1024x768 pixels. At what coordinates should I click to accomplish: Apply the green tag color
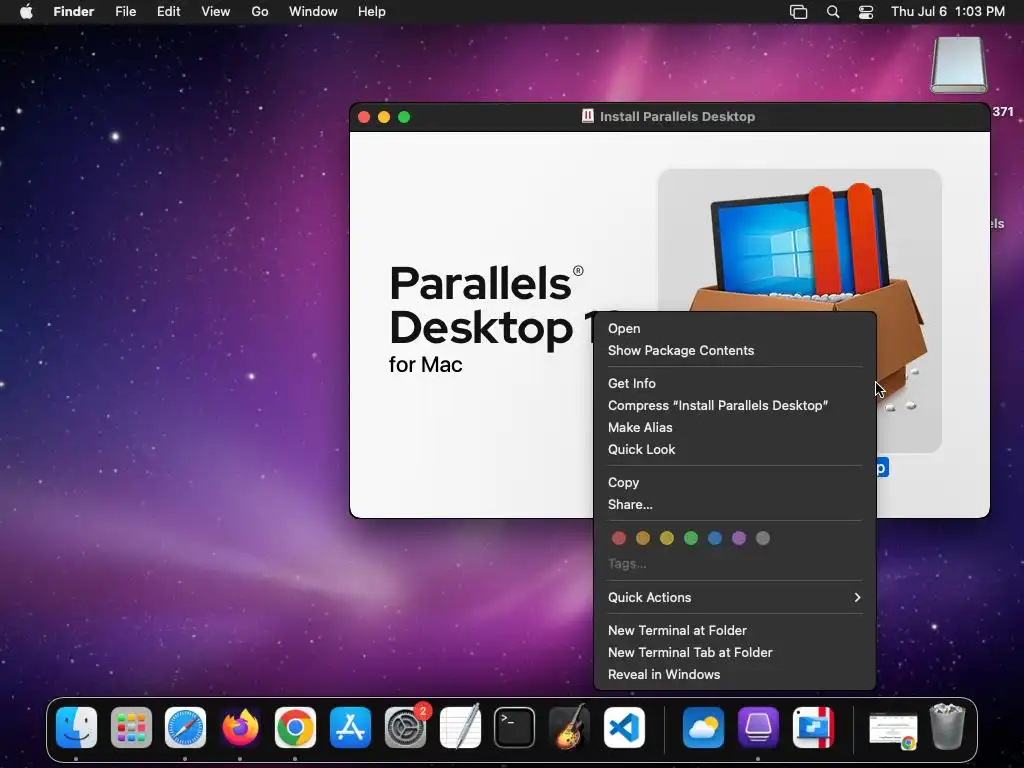[691, 538]
